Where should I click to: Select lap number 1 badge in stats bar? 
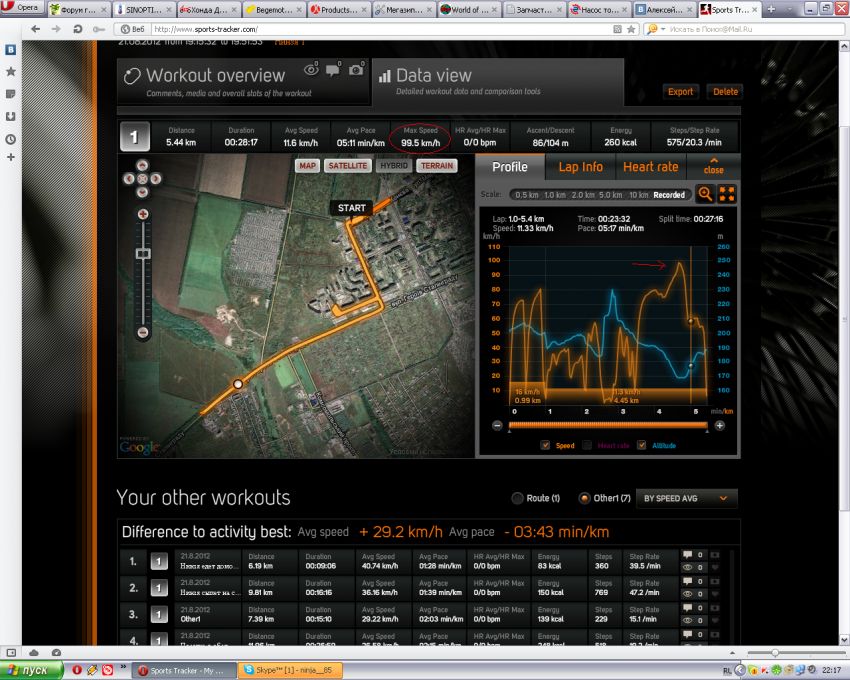pos(134,136)
